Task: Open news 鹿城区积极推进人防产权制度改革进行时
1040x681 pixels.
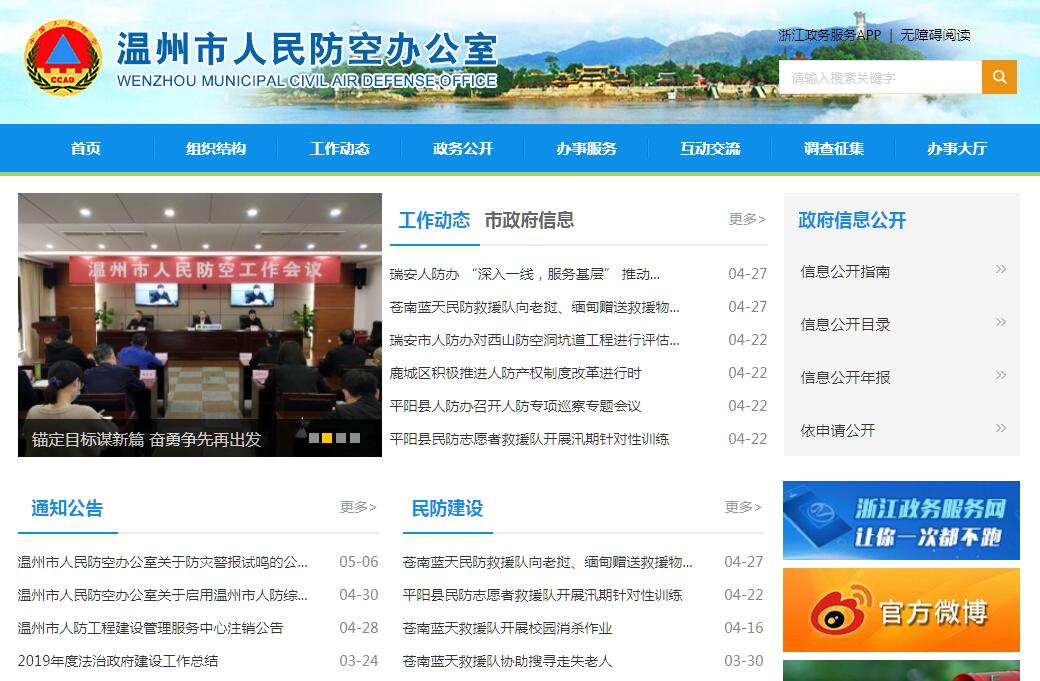Action: 515,373
